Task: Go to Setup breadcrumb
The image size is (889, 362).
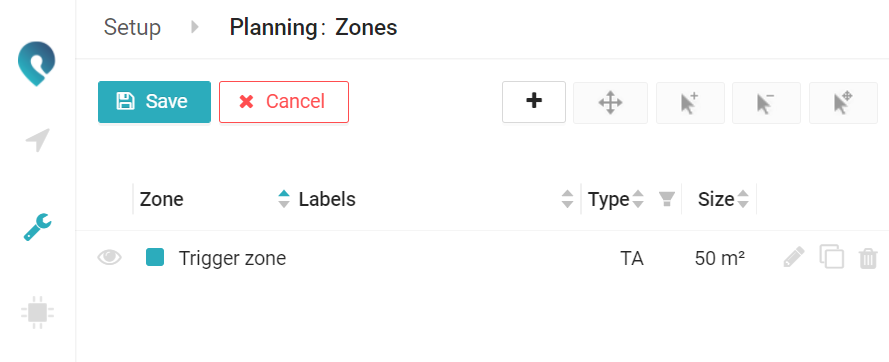Action: 132,27
